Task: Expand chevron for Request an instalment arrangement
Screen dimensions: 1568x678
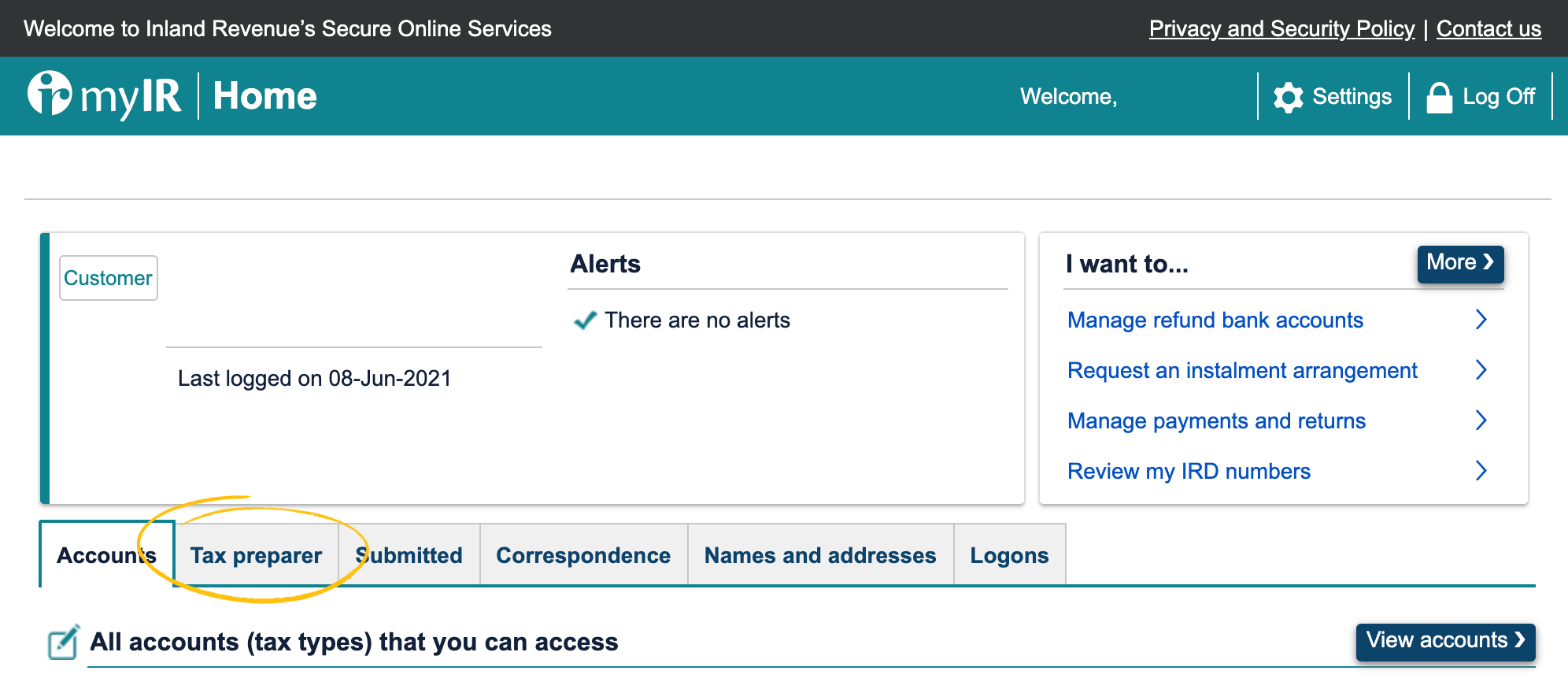Action: [1481, 369]
